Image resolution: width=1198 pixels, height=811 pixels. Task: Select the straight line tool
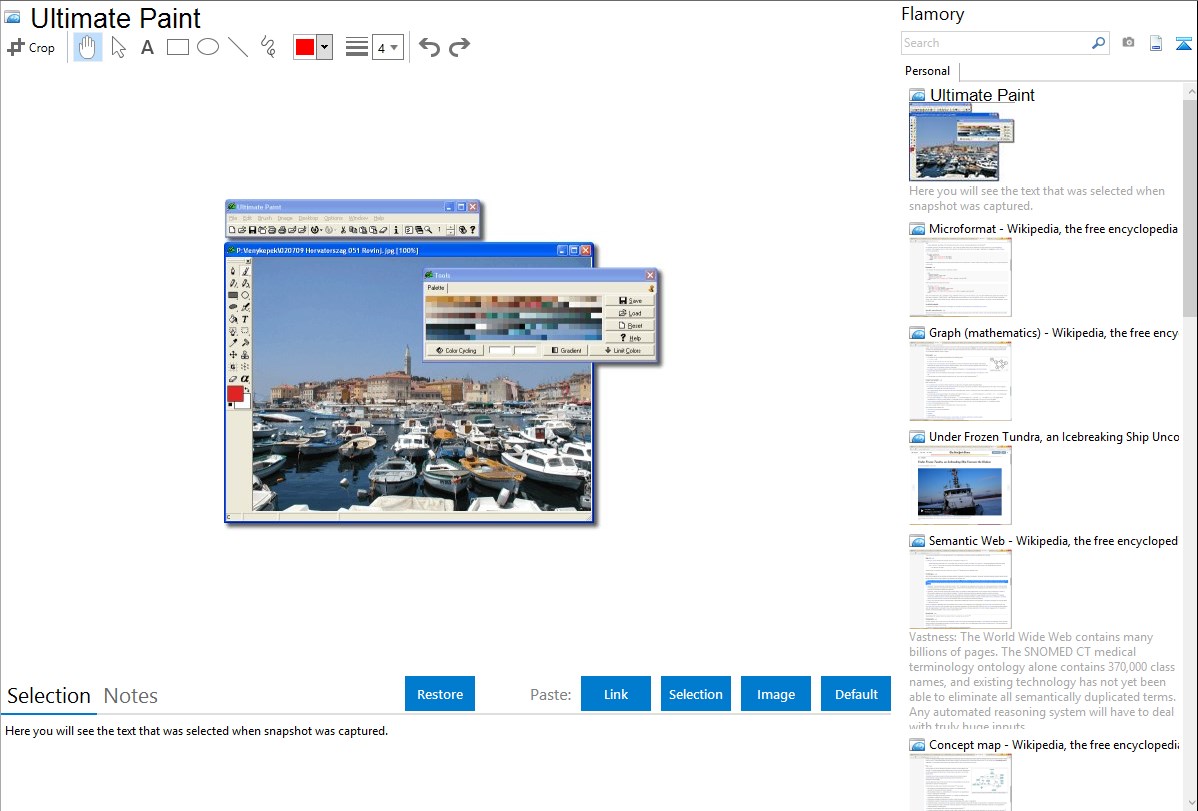click(x=238, y=47)
